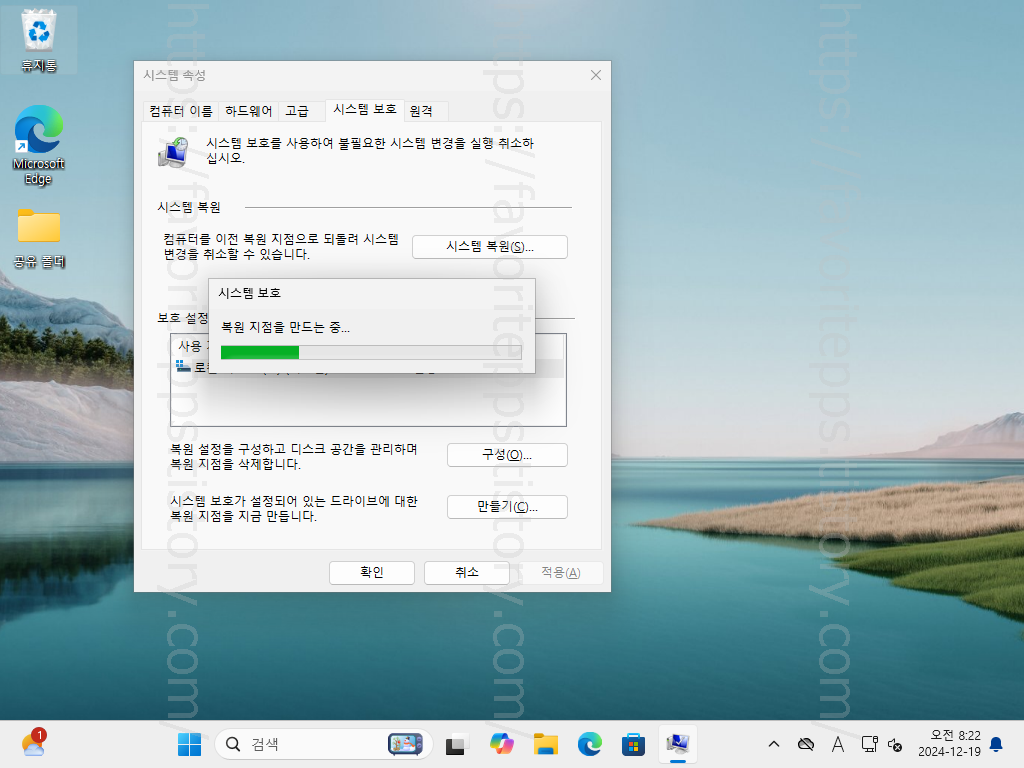Open Microsoft Store from the taskbar
Screen dimensions: 1024x768
pos(633,744)
